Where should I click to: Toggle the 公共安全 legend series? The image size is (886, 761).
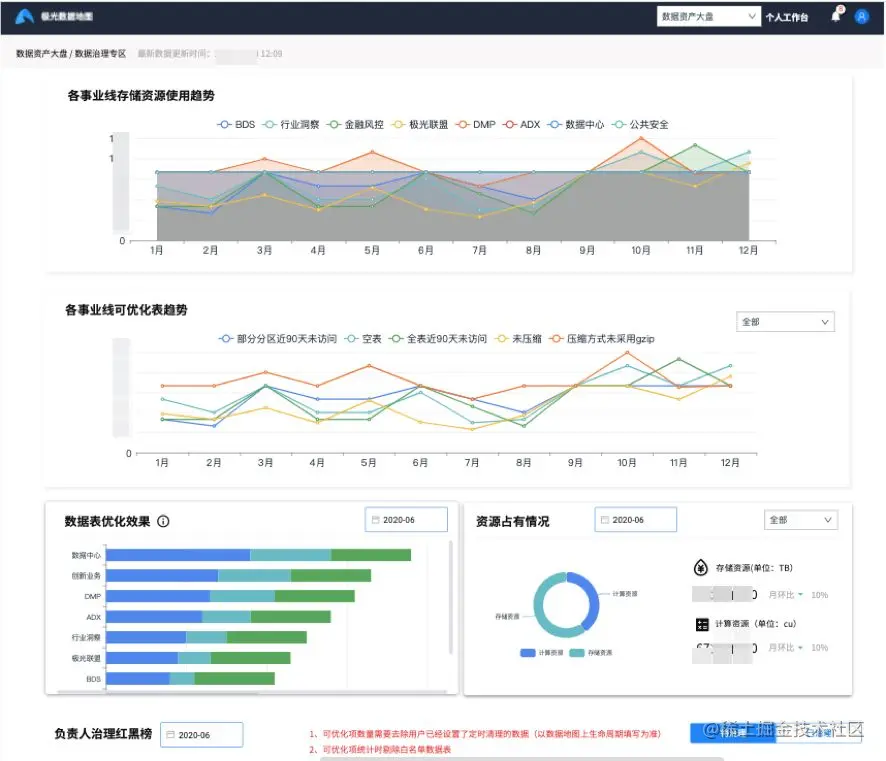640,124
